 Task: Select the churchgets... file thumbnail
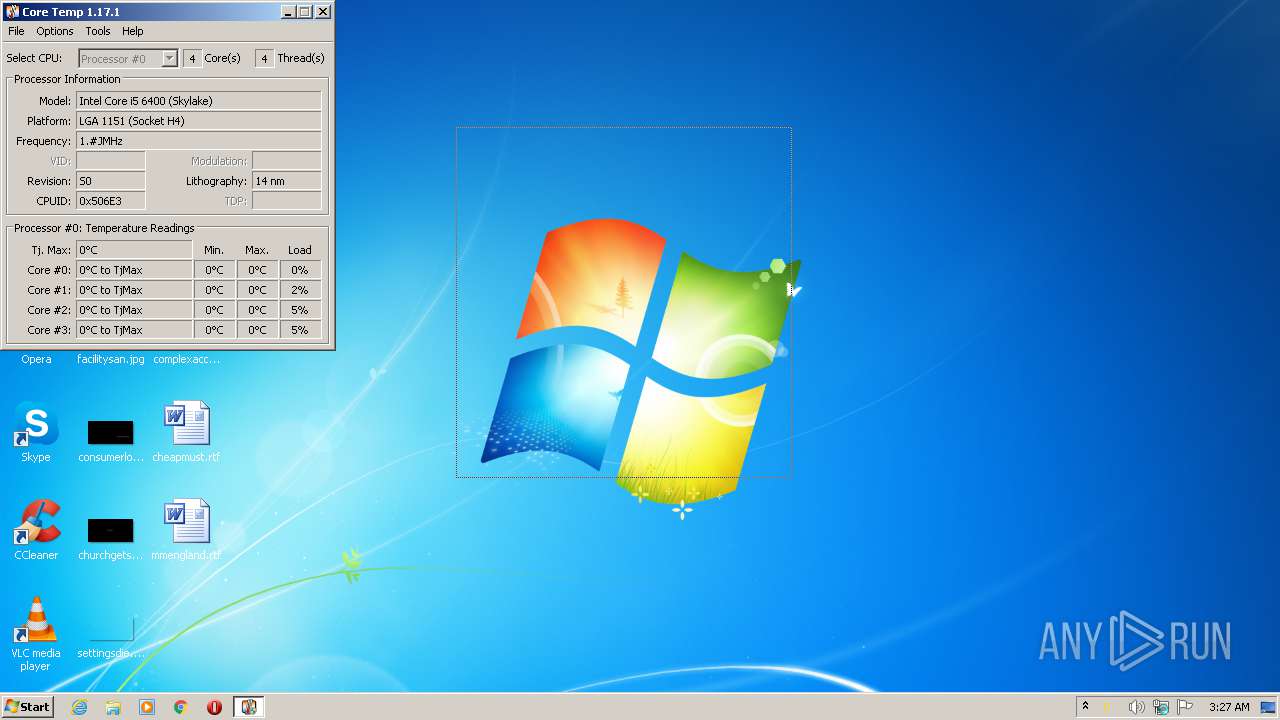[x=111, y=531]
